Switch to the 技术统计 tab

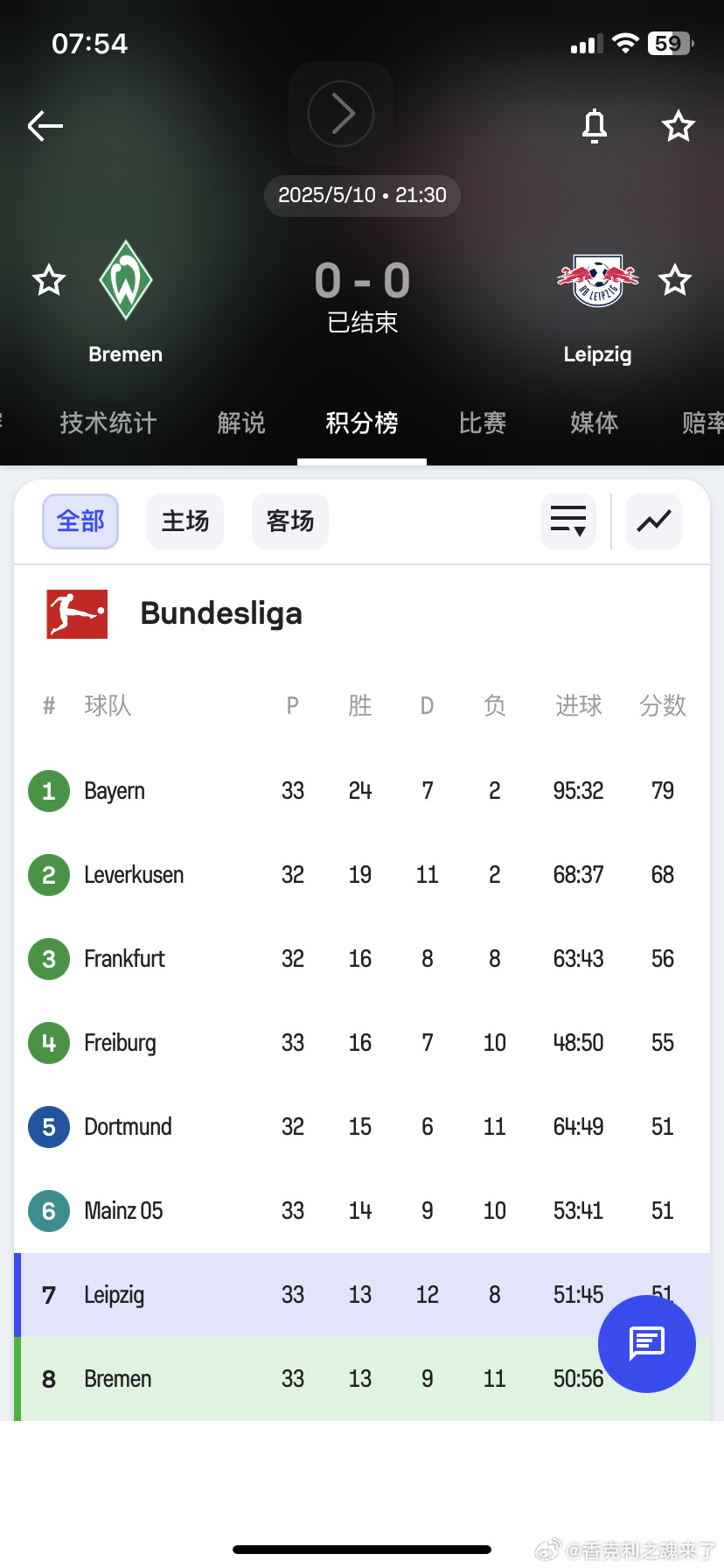pos(108,423)
